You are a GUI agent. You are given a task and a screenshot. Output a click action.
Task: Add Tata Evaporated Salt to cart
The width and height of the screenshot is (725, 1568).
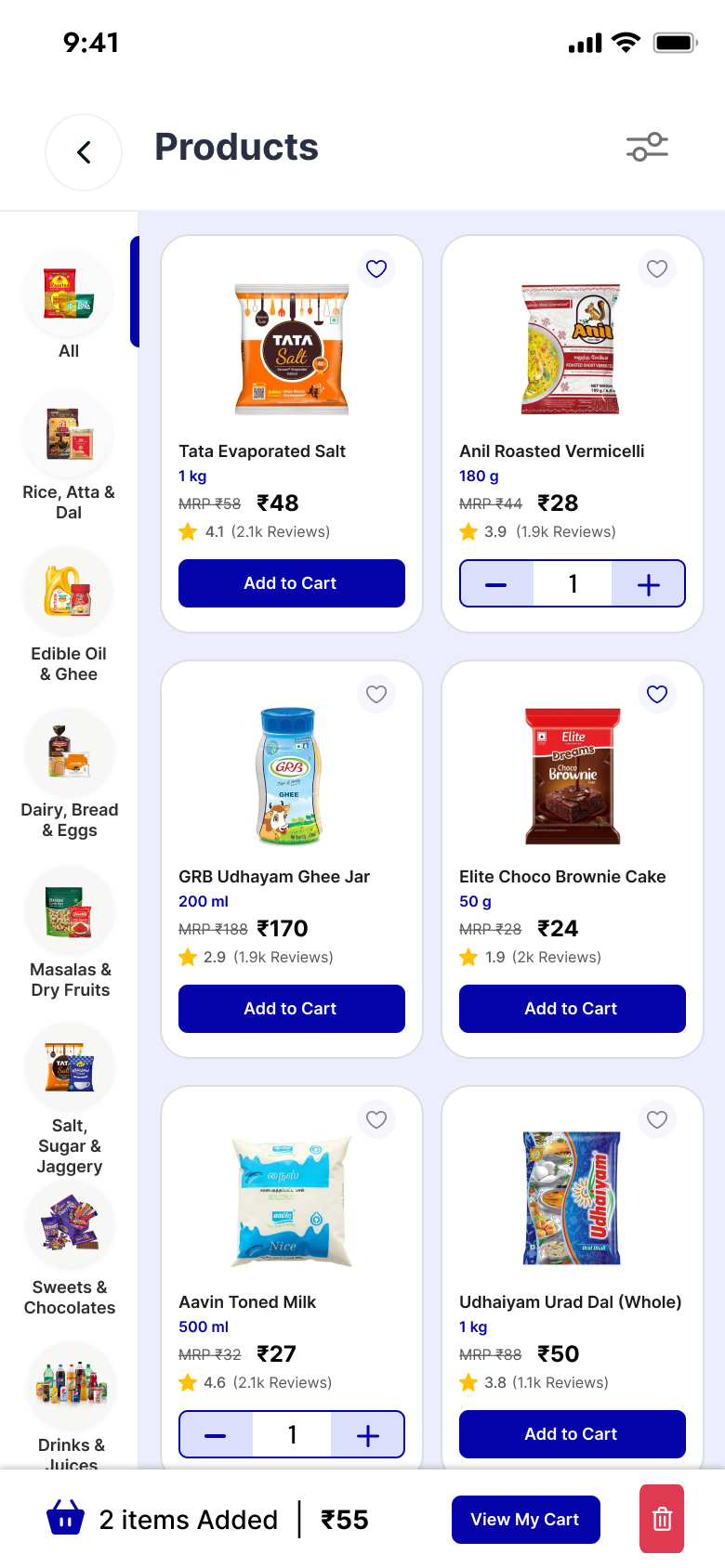pyautogui.click(x=291, y=583)
